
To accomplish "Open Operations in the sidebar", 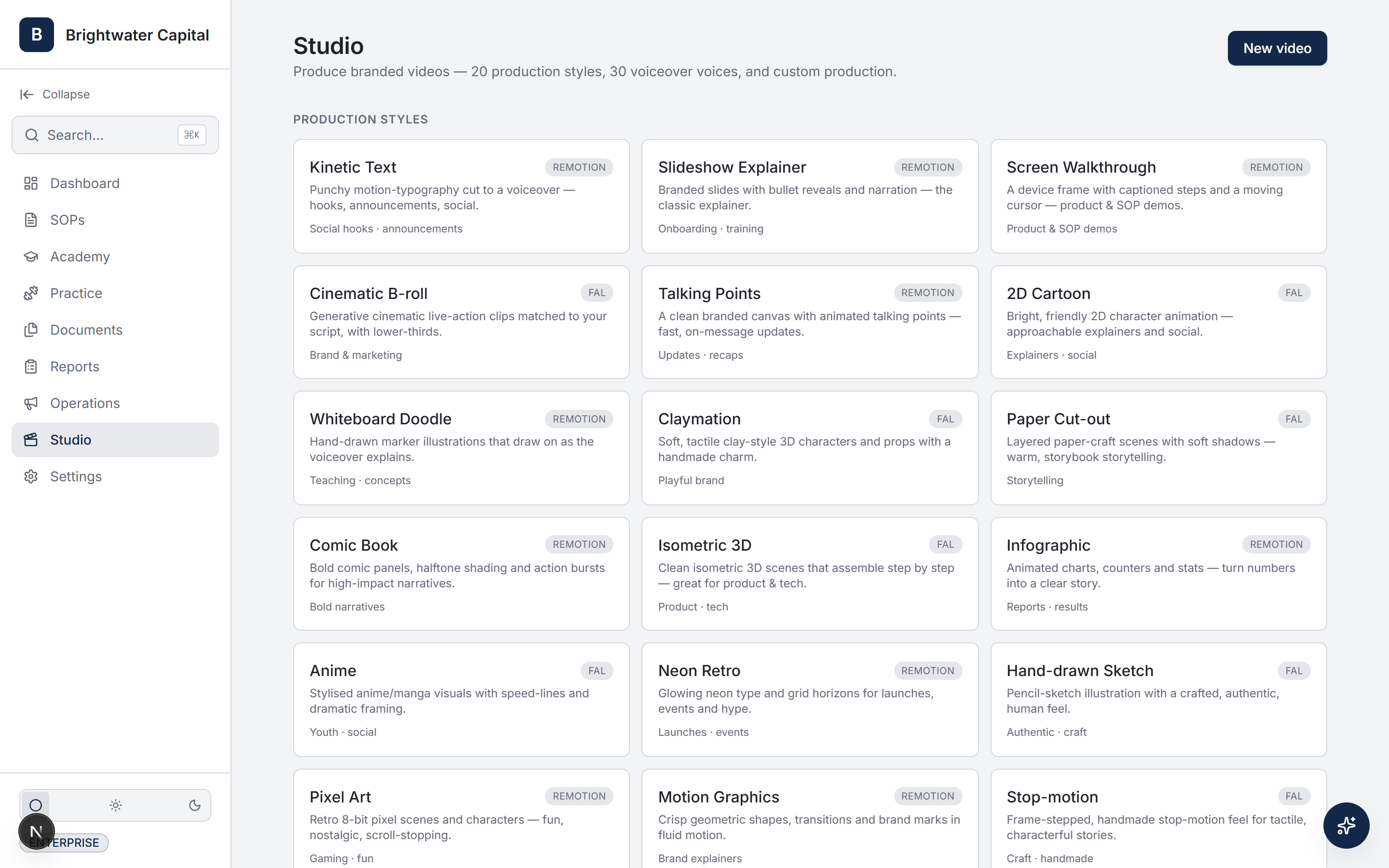I will coord(115,403).
